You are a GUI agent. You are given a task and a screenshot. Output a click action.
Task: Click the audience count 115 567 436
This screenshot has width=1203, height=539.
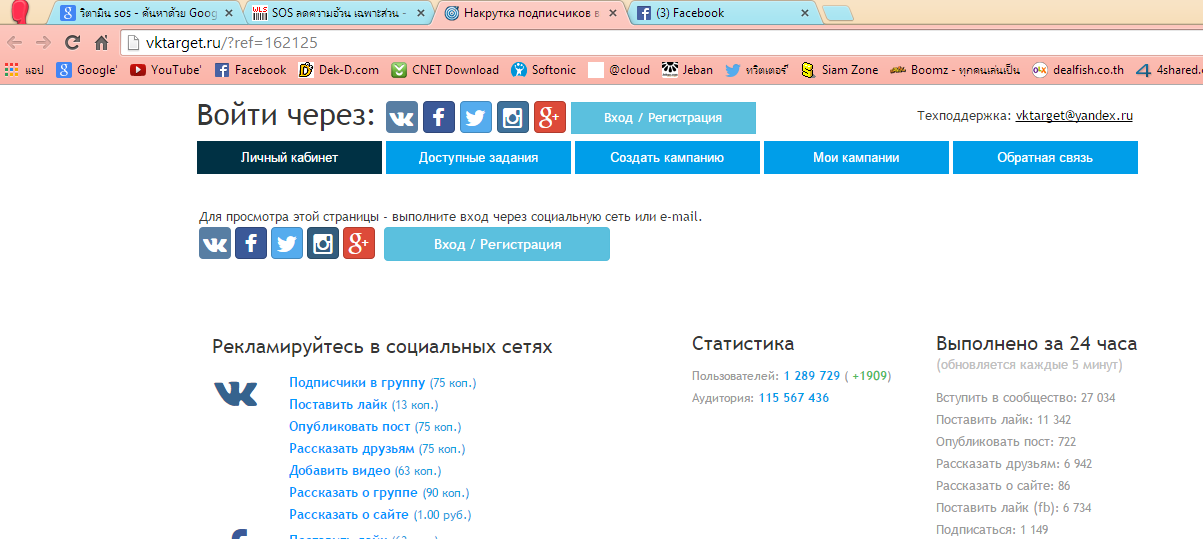click(x=794, y=398)
